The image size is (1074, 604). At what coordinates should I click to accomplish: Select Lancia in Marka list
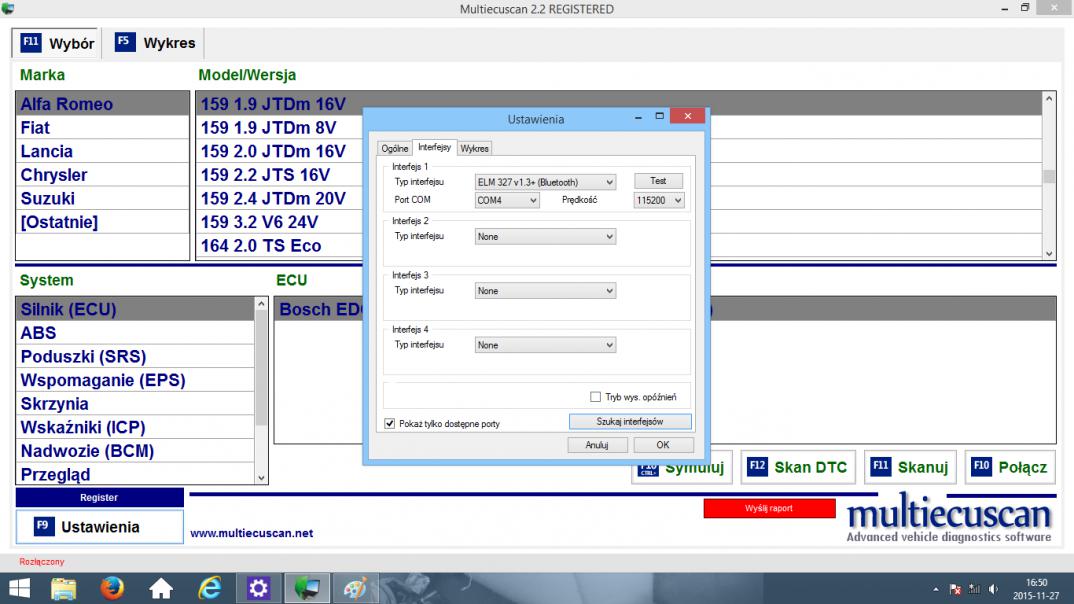tap(103, 151)
